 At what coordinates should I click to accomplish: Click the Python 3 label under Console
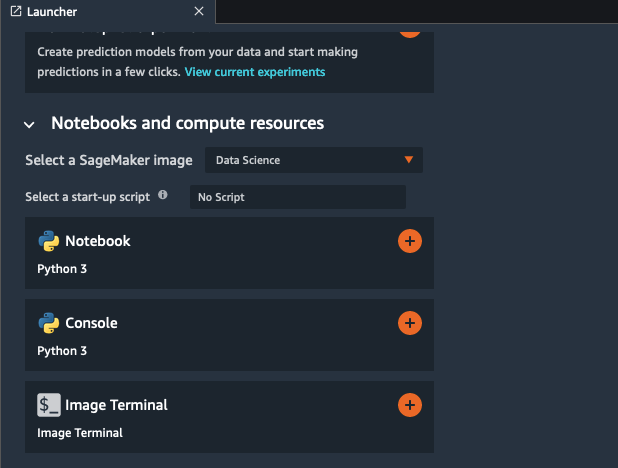point(62,351)
